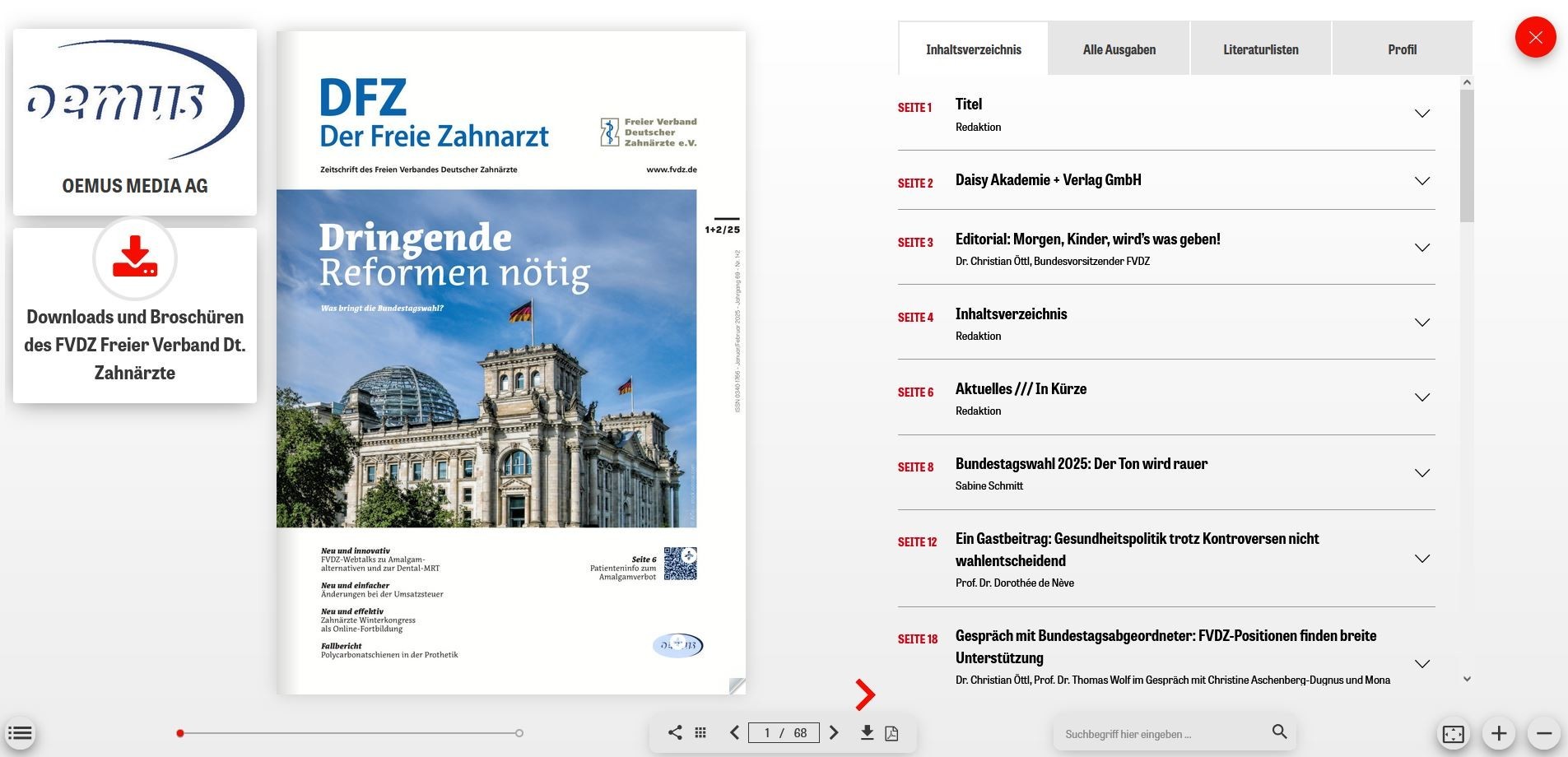
Task: Close the panel with the red X button
Action: (1535, 37)
